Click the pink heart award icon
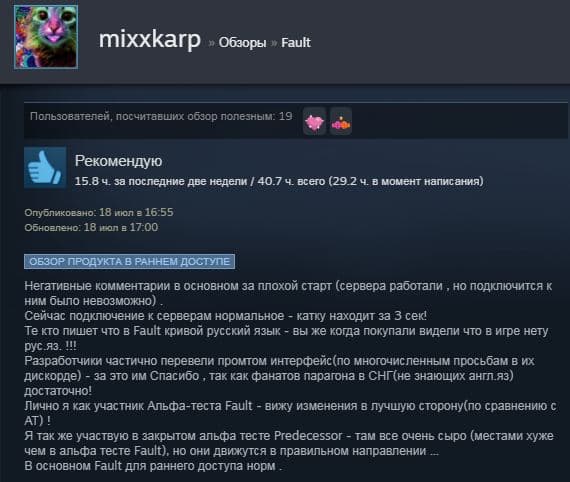570x482 pixels. tap(314, 121)
